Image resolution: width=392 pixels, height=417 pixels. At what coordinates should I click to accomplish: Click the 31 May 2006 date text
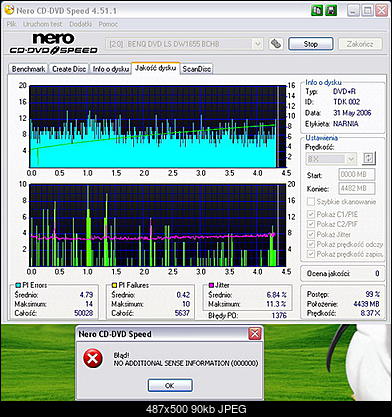(x=352, y=113)
